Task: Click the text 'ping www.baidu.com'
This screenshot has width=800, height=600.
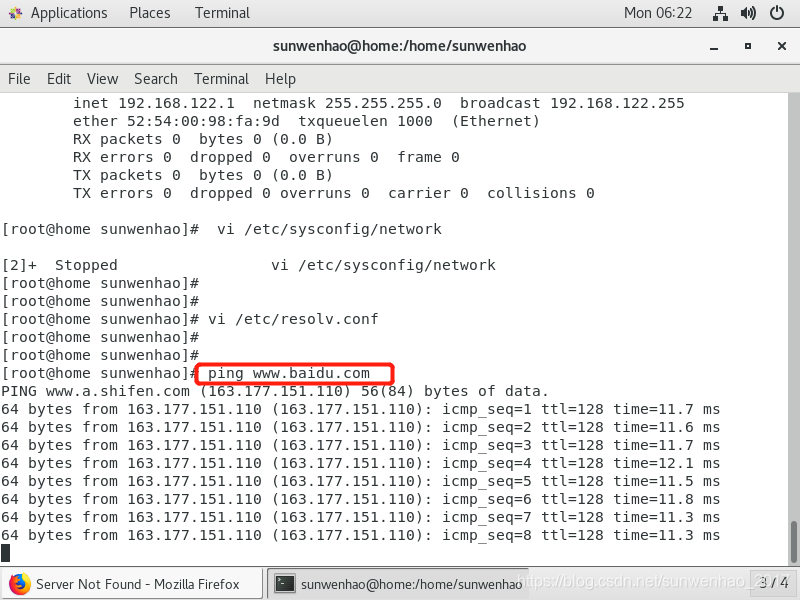Action: [x=288, y=373]
